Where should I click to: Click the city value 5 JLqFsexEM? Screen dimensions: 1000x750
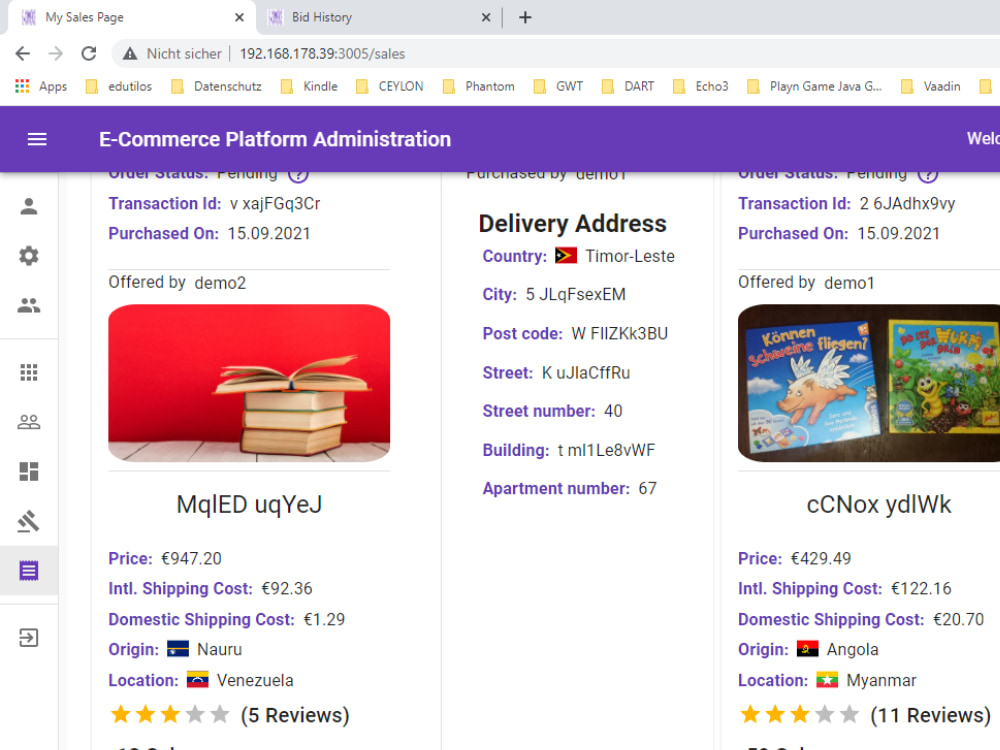point(575,295)
